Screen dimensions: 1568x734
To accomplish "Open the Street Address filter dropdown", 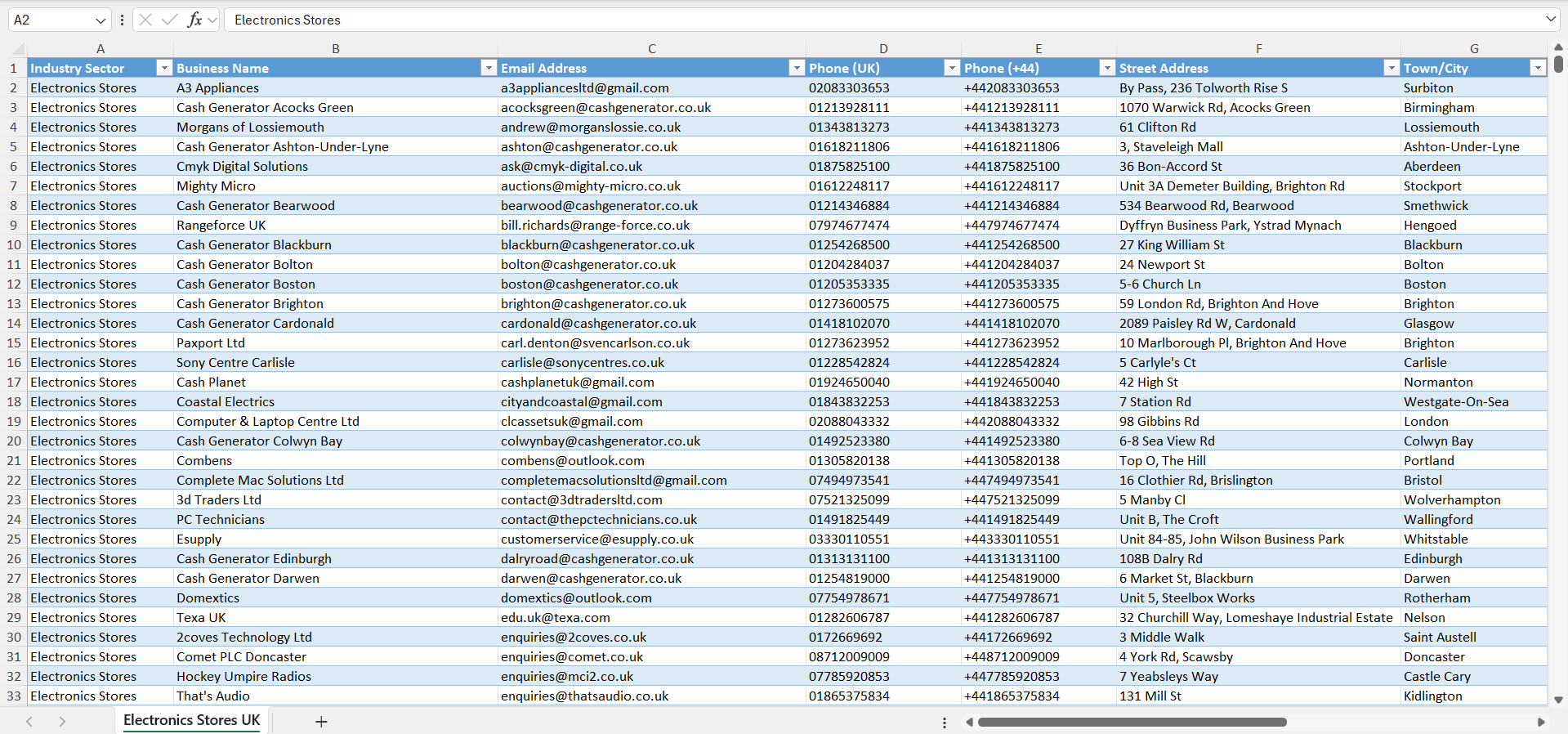I will (x=1392, y=68).
